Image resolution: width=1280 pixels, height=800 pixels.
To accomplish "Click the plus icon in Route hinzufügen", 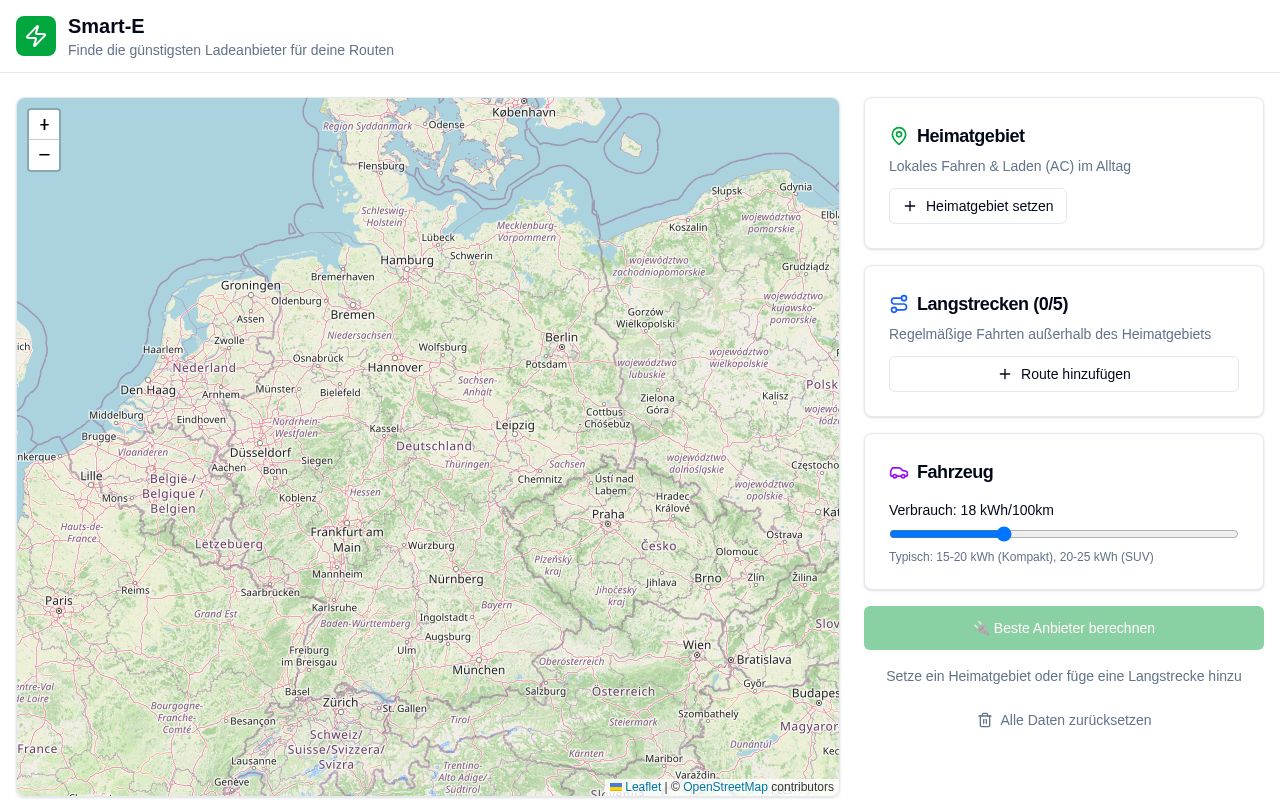I will pos(1005,374).
